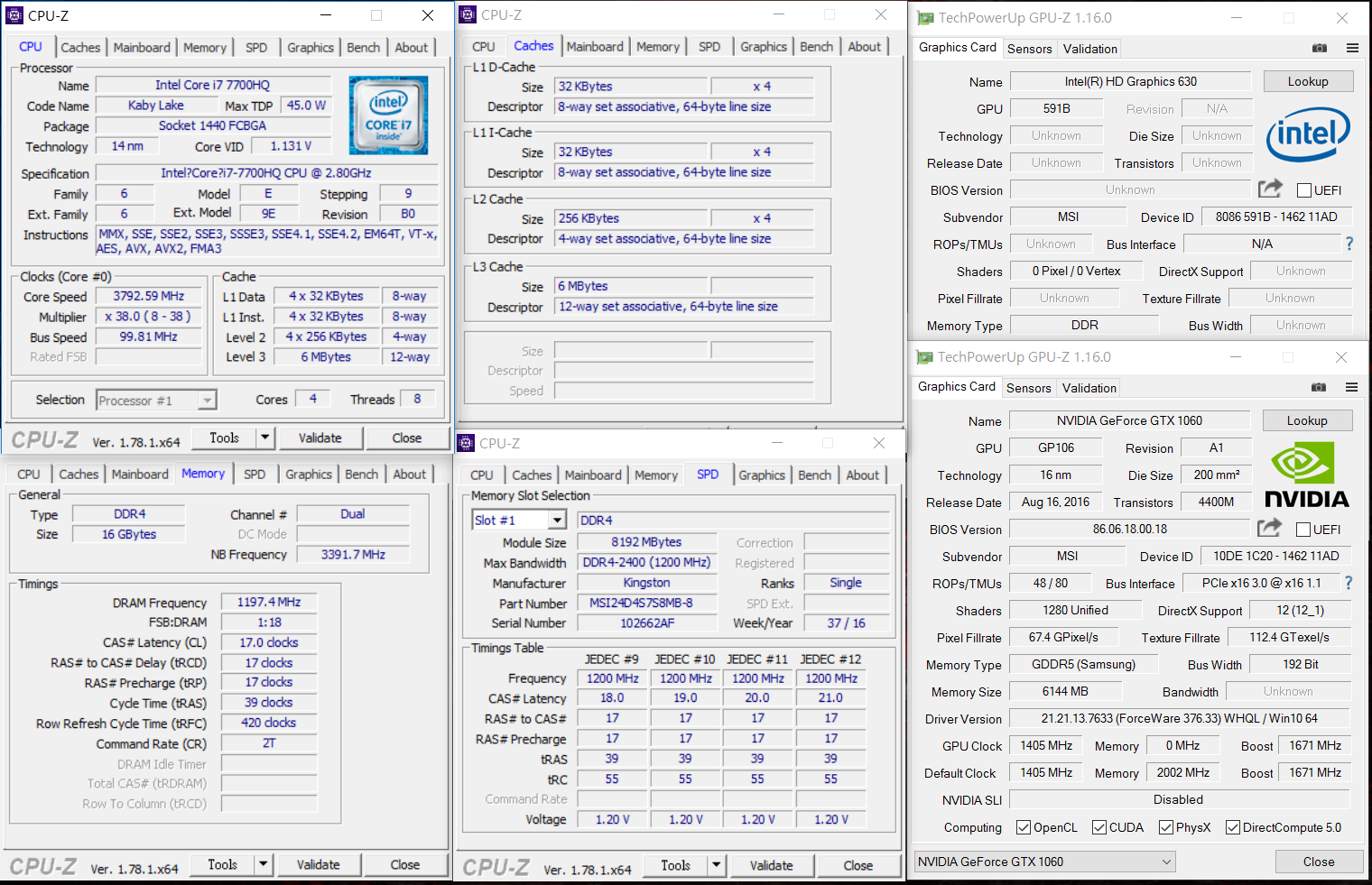Click GPU-Z title icon in the Intel HD Graphics window
Image resolution: width=1372 pixels, height=885 pixels.
(925, 18)
